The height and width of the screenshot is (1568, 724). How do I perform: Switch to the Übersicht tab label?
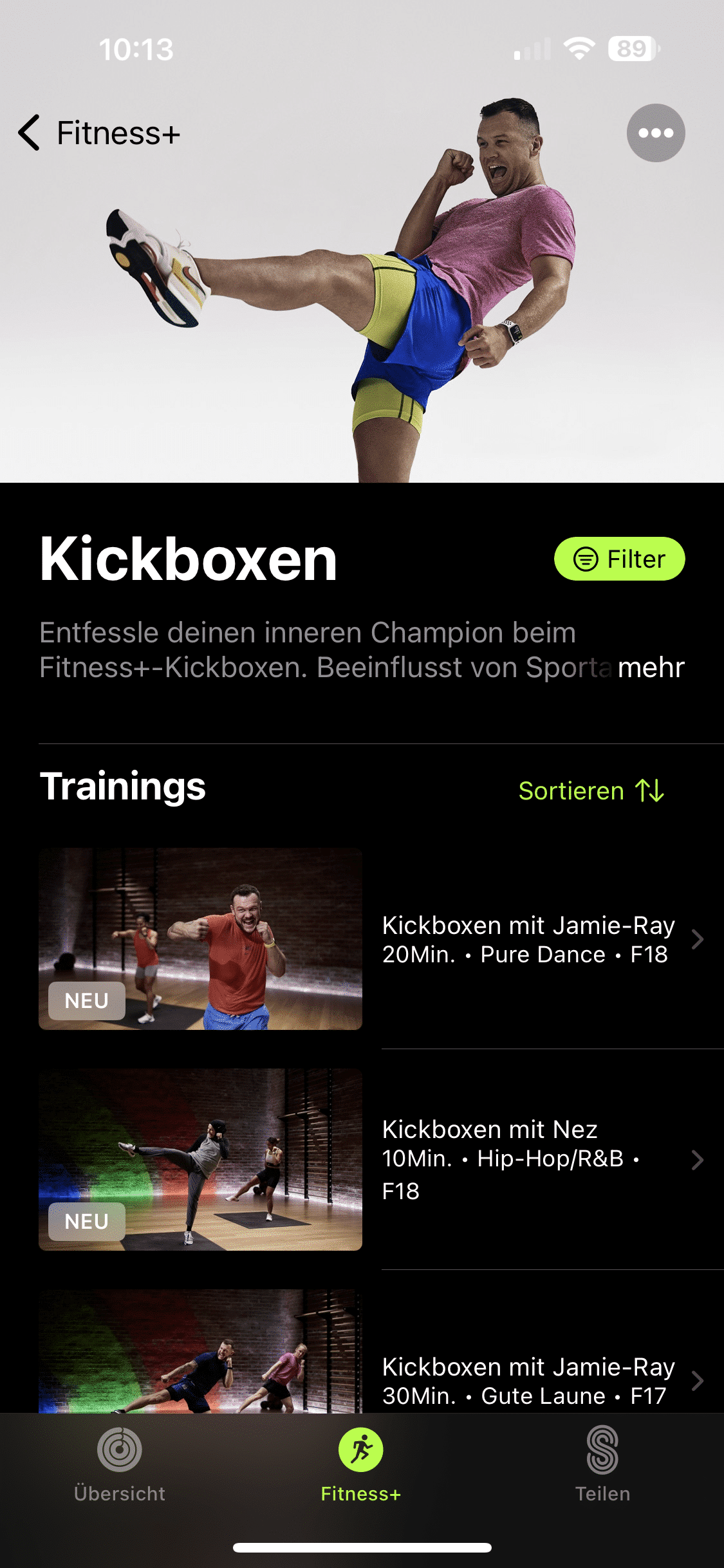point(120,1493)
